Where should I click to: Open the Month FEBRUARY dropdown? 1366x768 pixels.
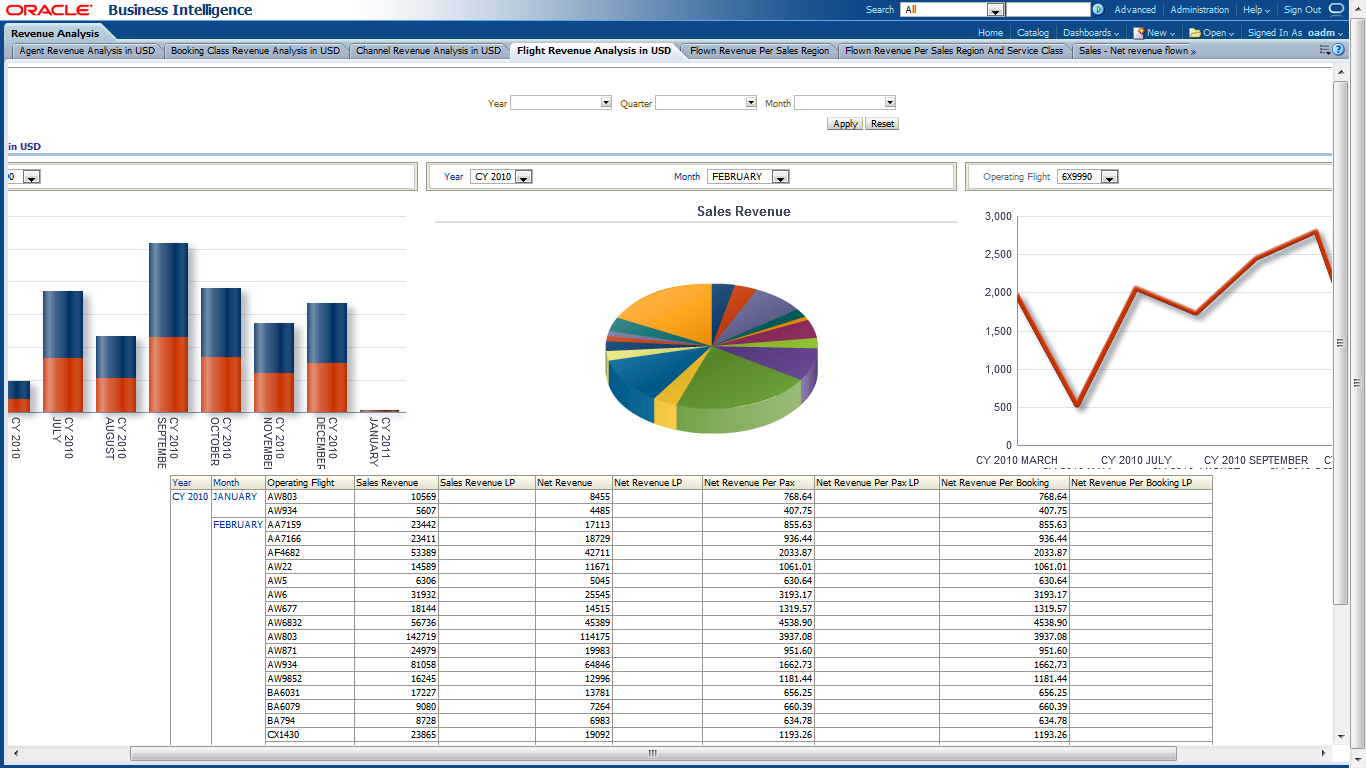coord(780,177)
